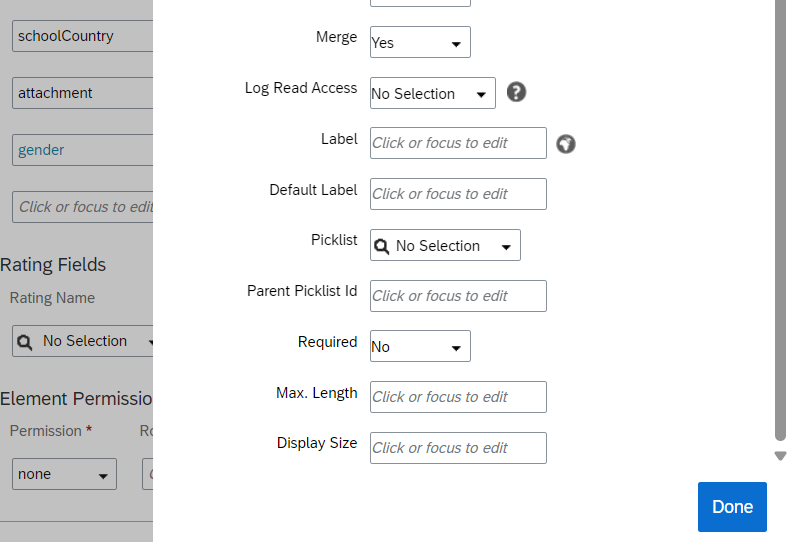Click the Parent Picklist Id field
This screenshot has height=542, width=790.
coord(458,296)
